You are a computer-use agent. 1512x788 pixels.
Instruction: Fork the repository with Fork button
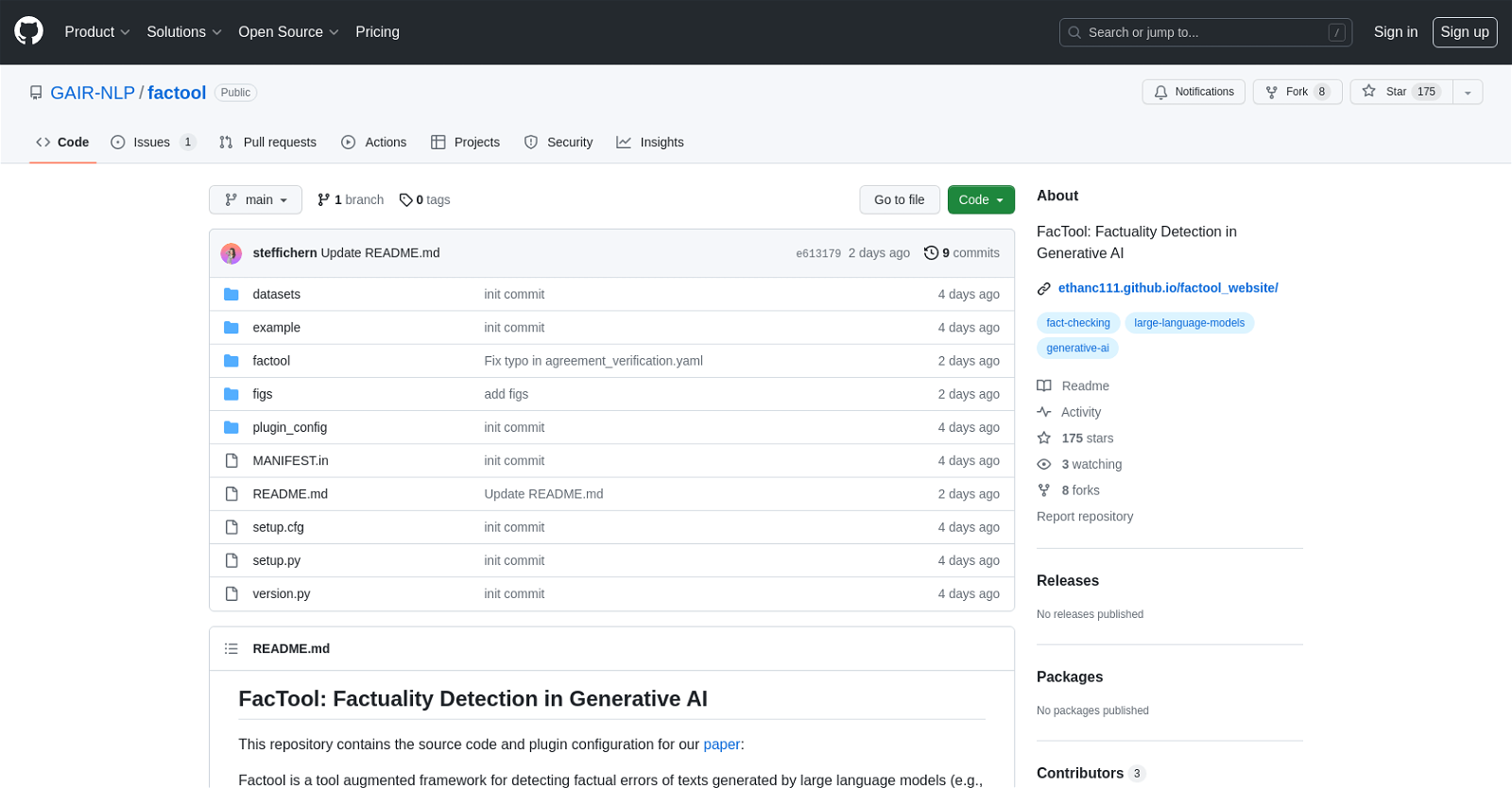pos(1297,92)
